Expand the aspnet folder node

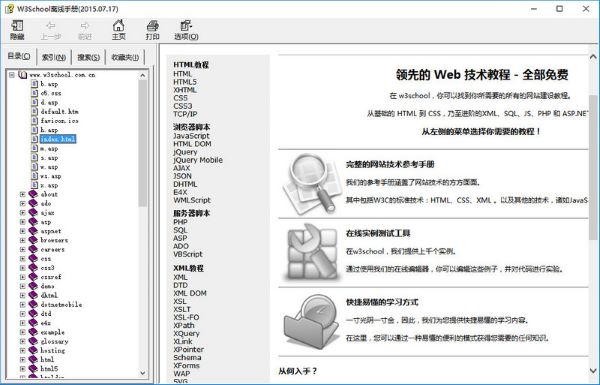point(23,231)
